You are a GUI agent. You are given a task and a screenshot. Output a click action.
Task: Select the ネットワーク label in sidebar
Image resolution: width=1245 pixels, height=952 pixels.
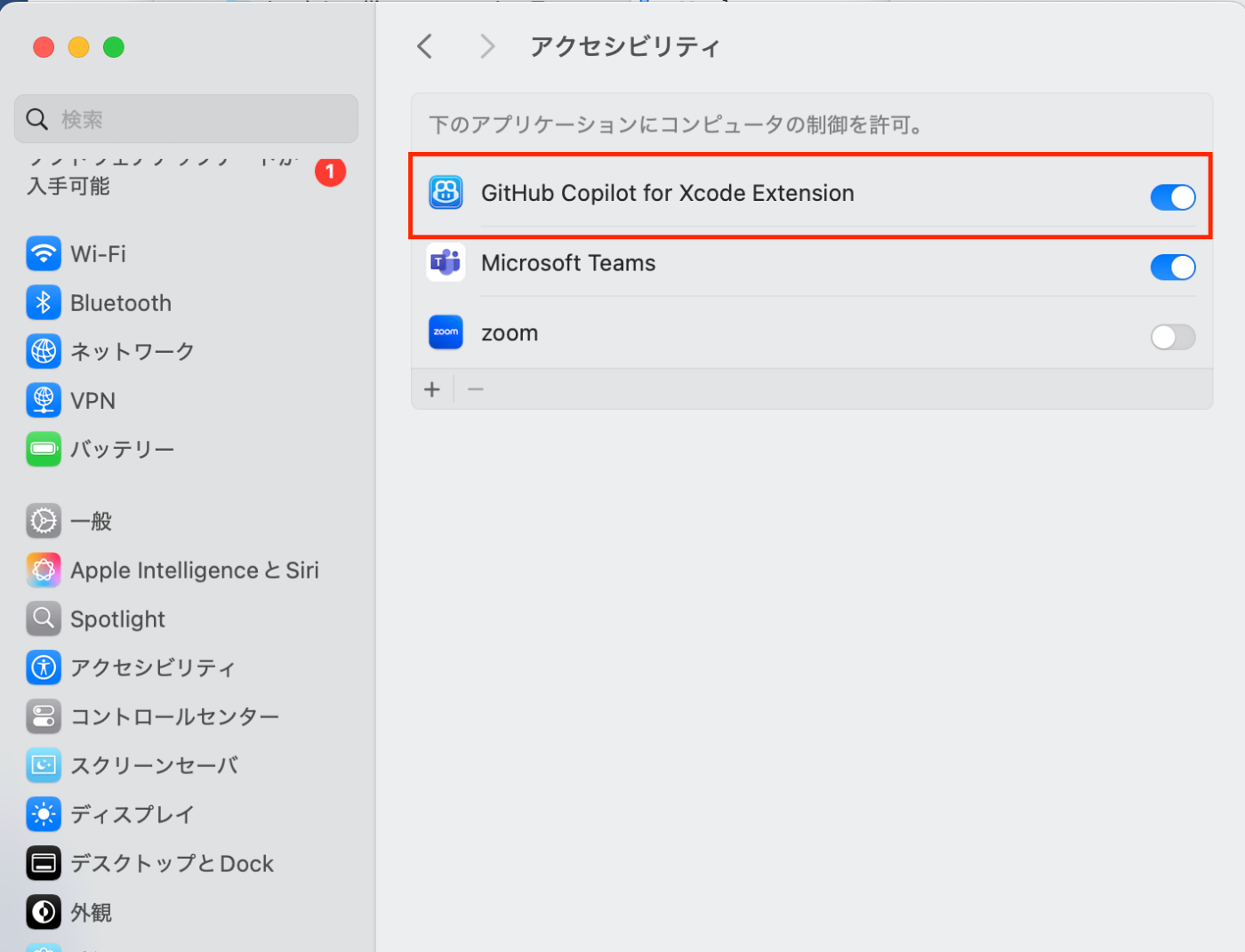click(x=133, y=352)
